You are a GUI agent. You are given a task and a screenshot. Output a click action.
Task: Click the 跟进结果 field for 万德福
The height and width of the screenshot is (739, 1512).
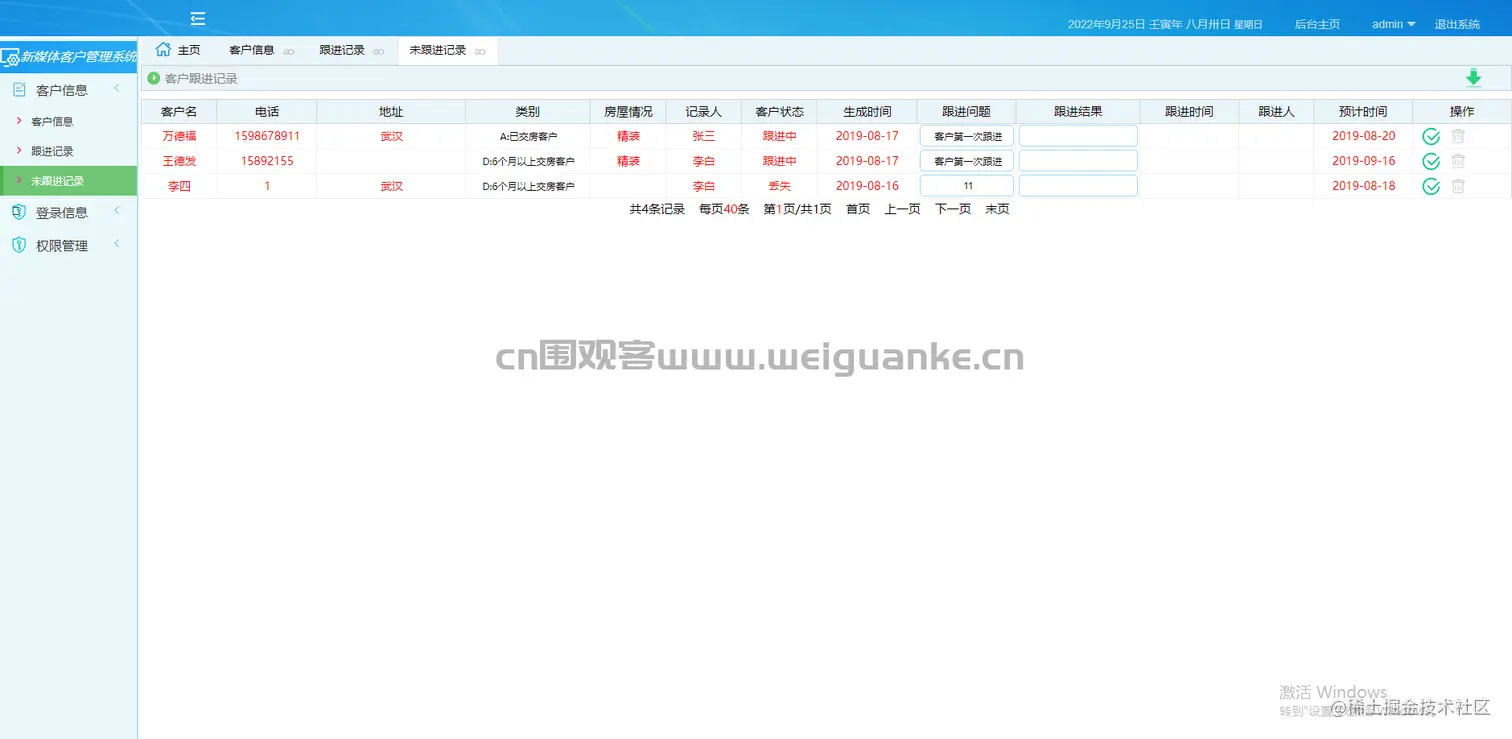click(1078, 136)
